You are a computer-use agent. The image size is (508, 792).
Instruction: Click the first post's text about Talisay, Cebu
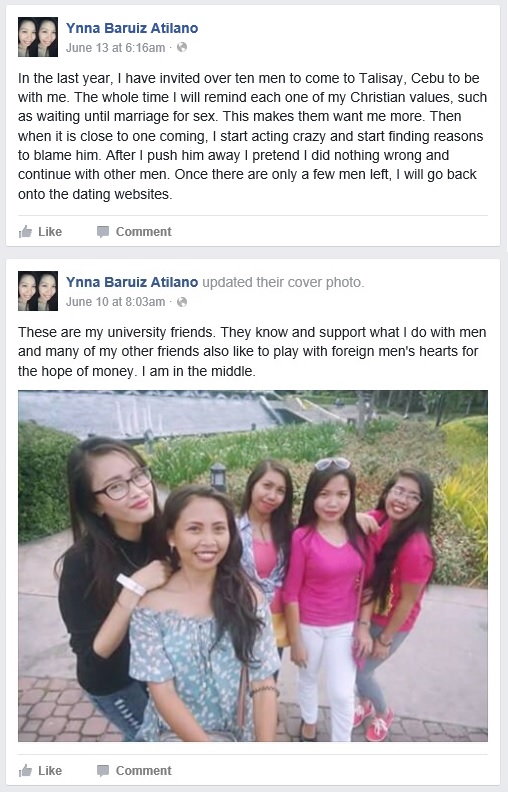coord(252,136)
